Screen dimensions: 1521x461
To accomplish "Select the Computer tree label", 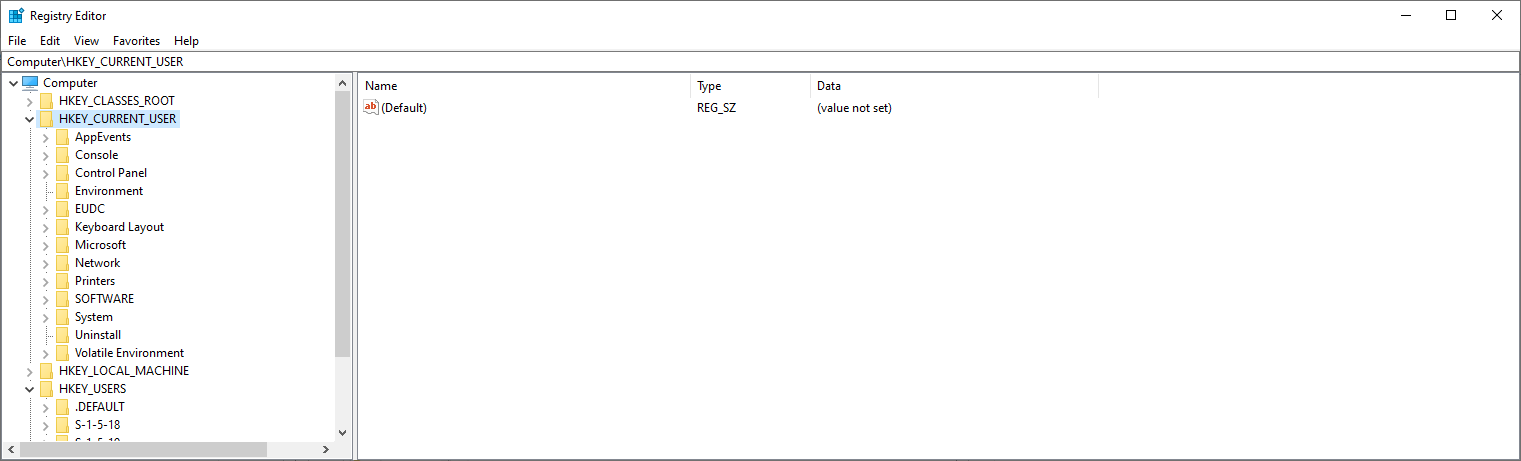I will pos(70,83).
